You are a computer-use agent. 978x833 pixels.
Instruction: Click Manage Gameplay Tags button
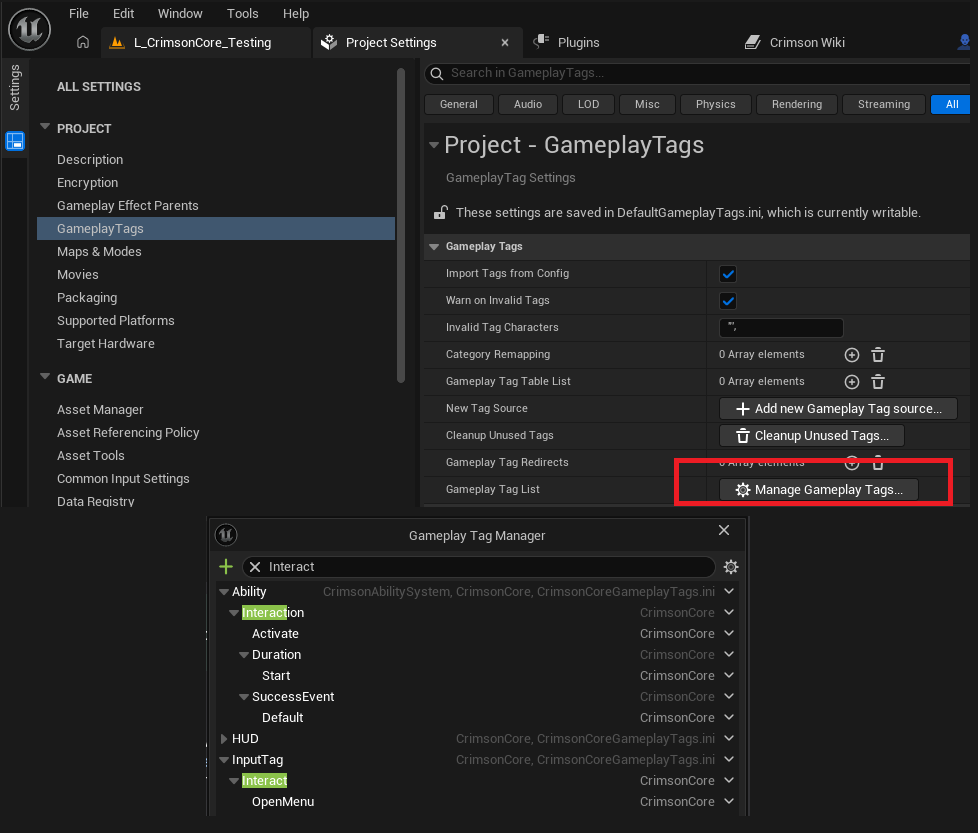[819, 490]
